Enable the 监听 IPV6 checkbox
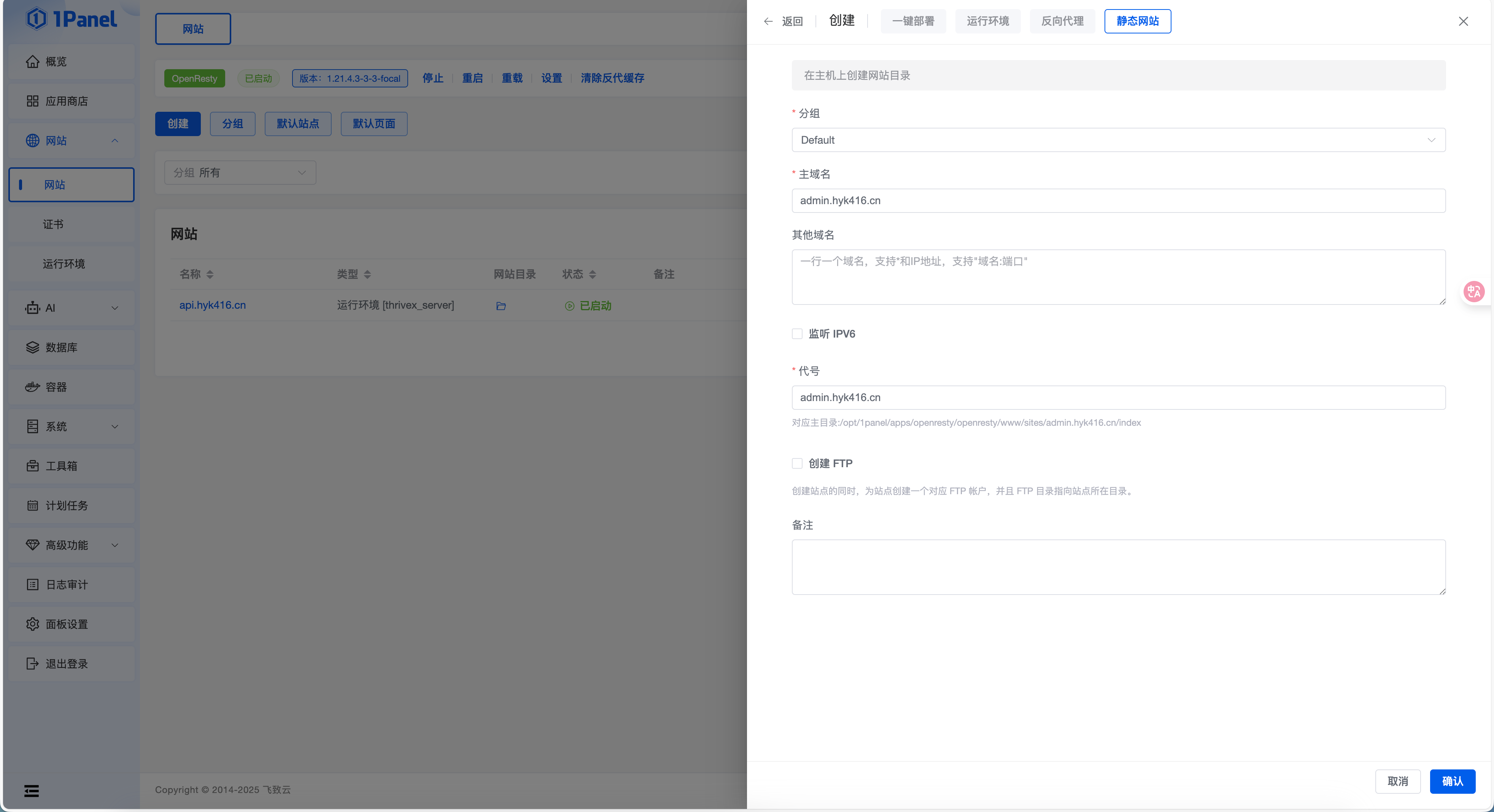The height and width of the screenshot is (812, 1494). coord(797,334)
